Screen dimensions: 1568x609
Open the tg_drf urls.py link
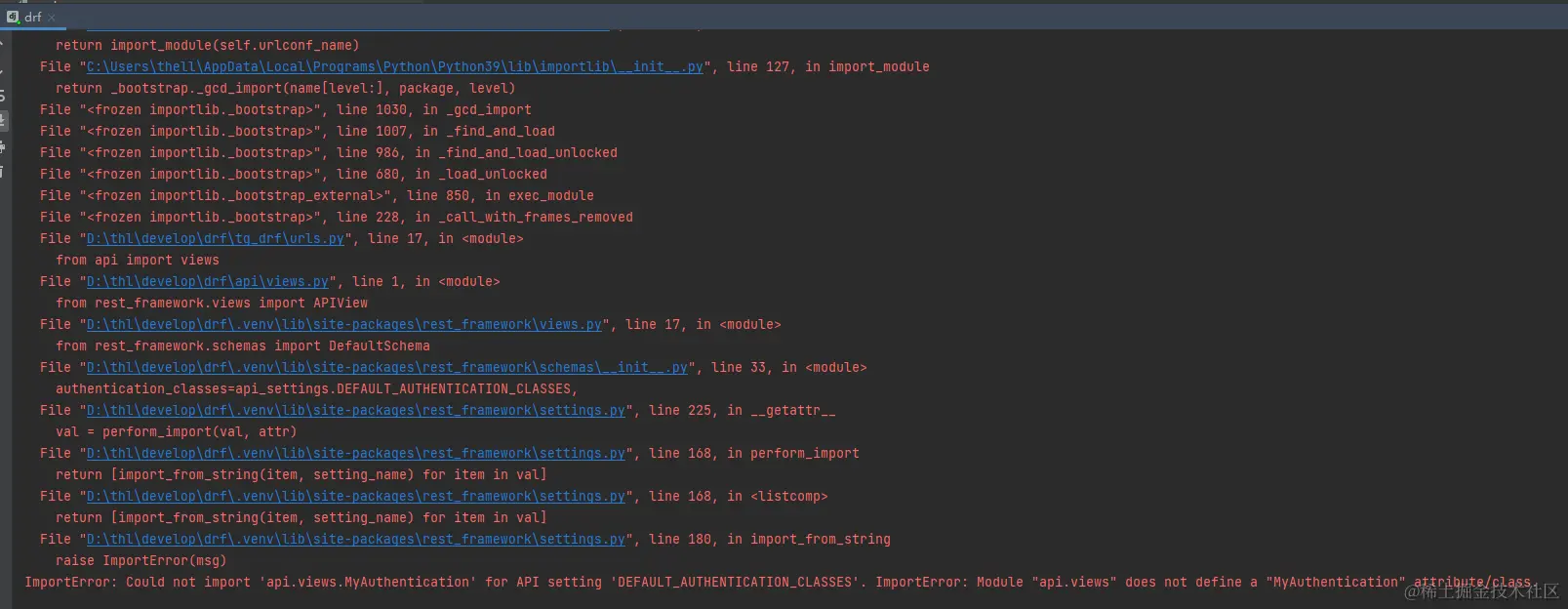(x=215, y=238)
